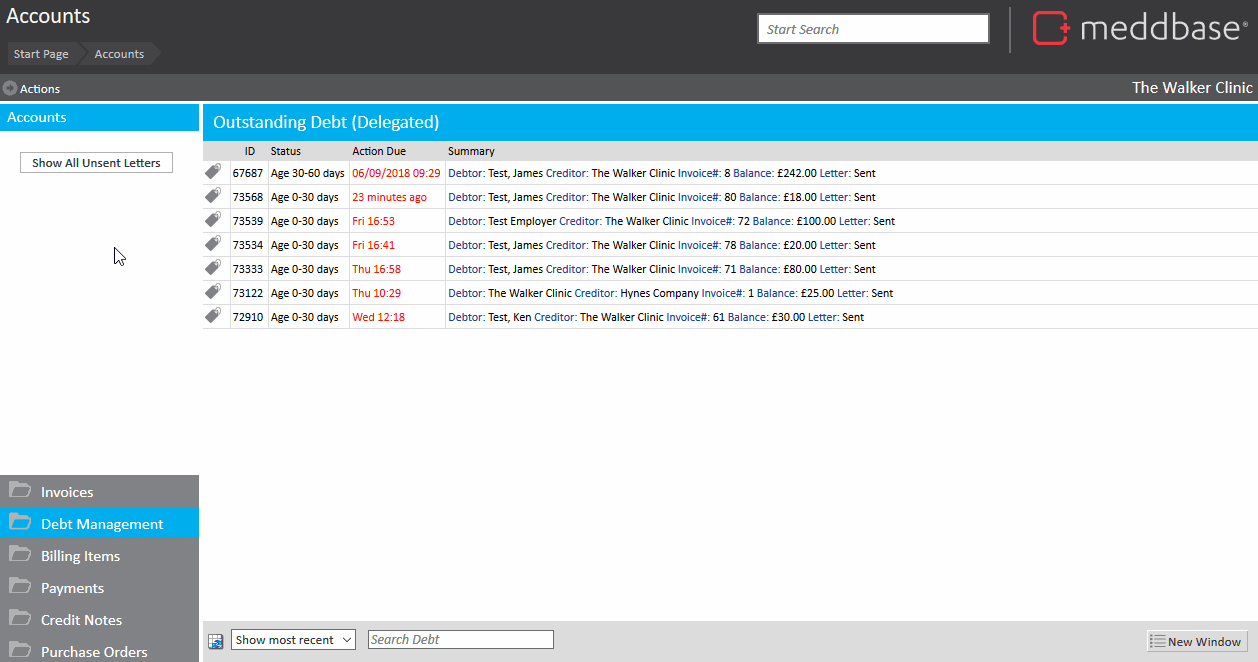
Task: Select the Debt Management section
Action: click(101, 524)
